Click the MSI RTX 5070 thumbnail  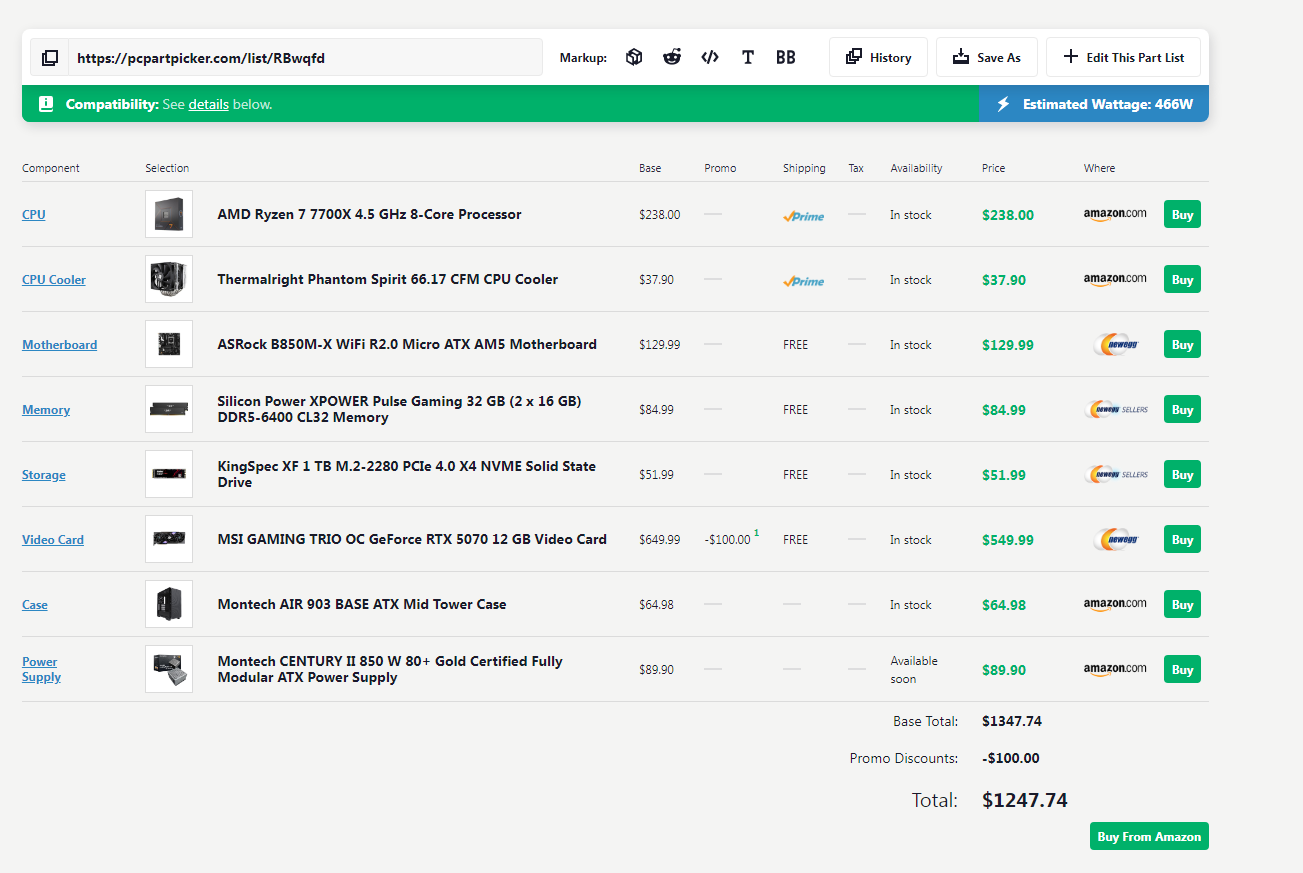pyautogui.click(x=169, y=539)
